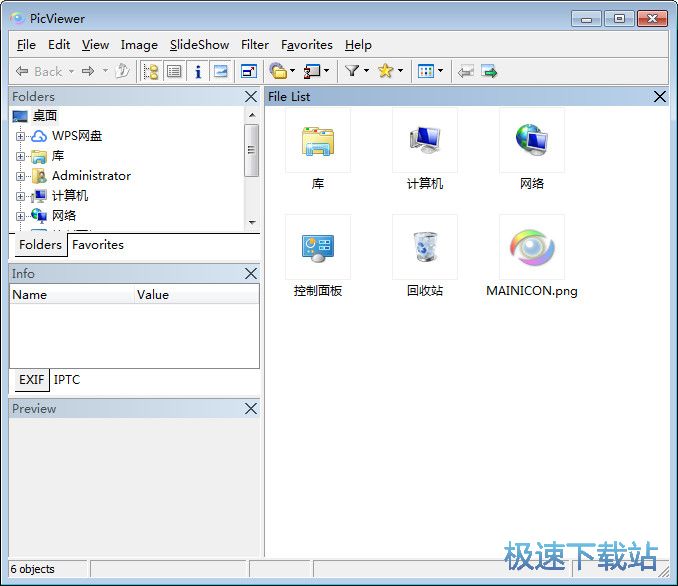Image resolution: width=678 pixels, height=586 pixels.
Task: Click the filter funnel icon
Action: [352, 71]
